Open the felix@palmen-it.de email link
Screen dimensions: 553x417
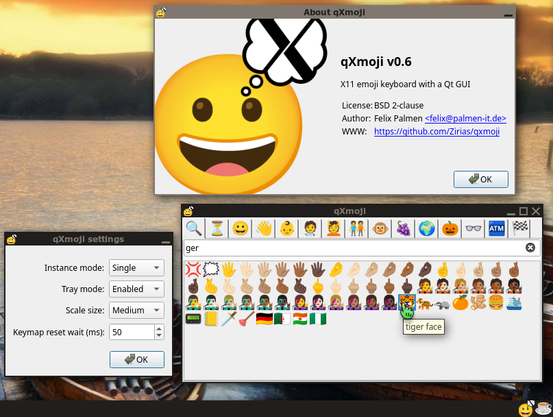466,118
